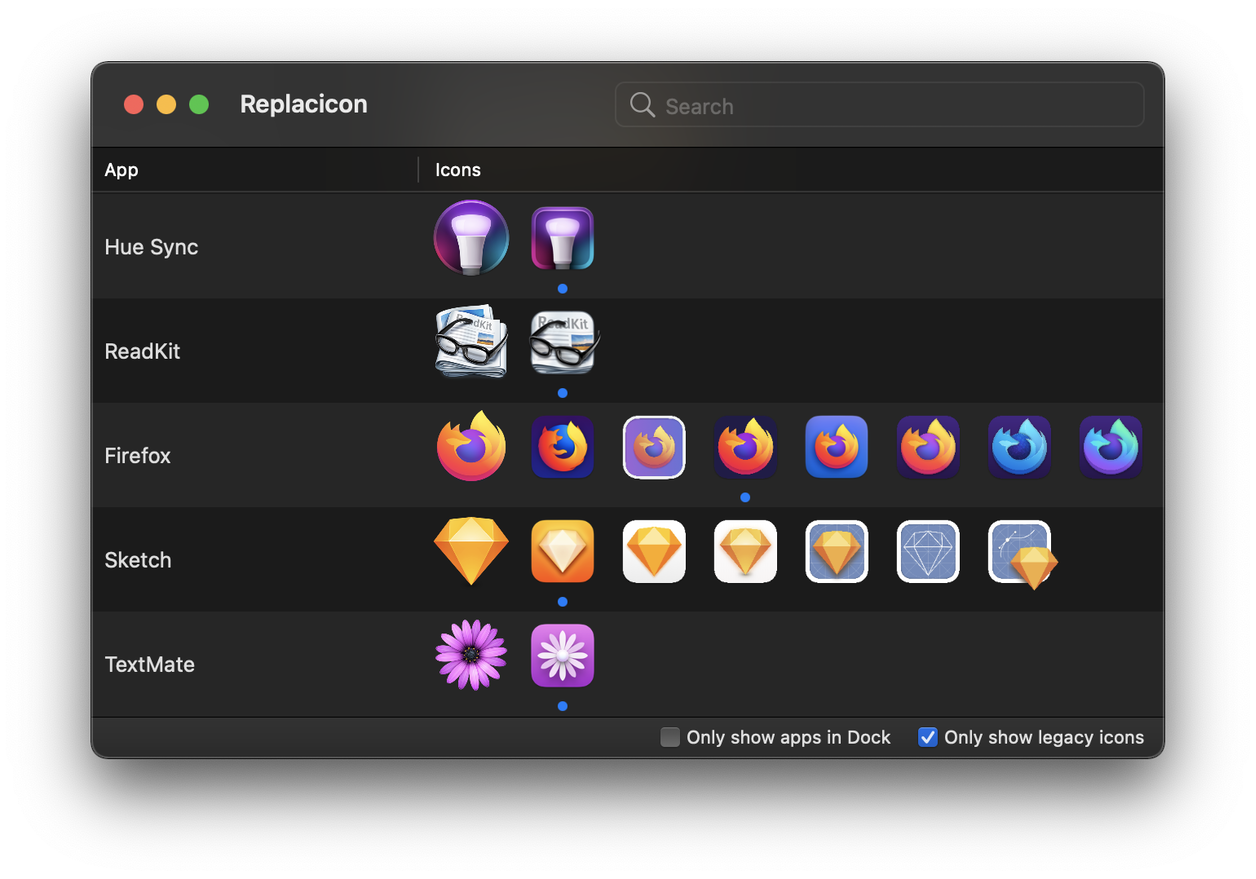Screen dimensions: 1256x879
Task: Focus the Search text field
Action: click(879, 104)
